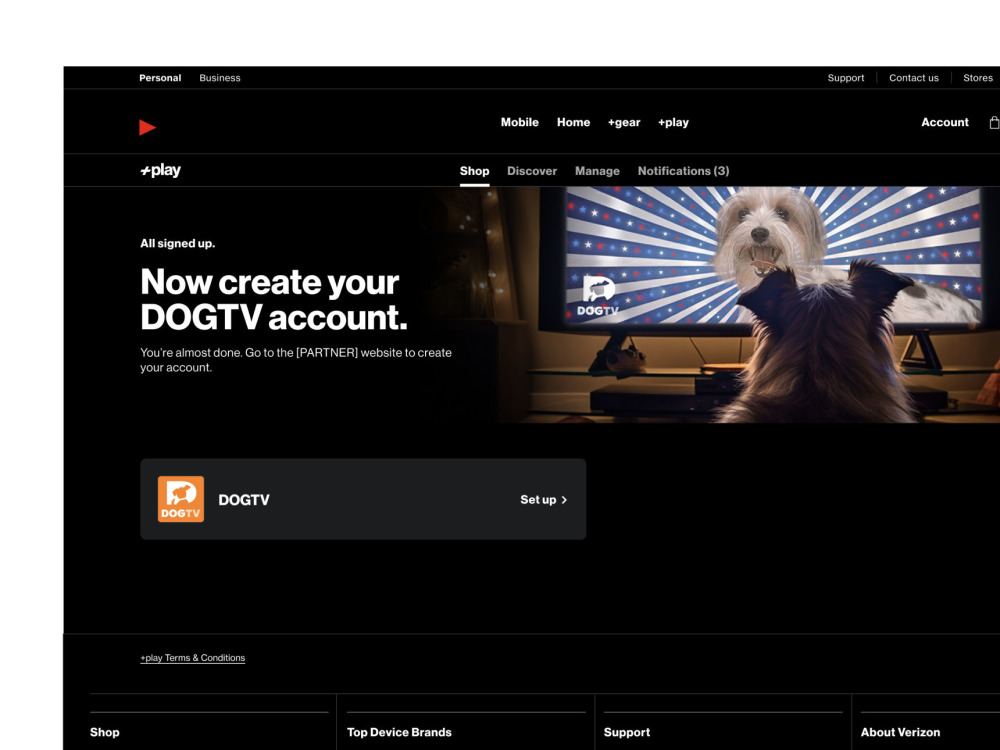Click the Top Device Brands footer heading
The width and height of the screenshot is (1000, 750).
[x=399, y=732]
